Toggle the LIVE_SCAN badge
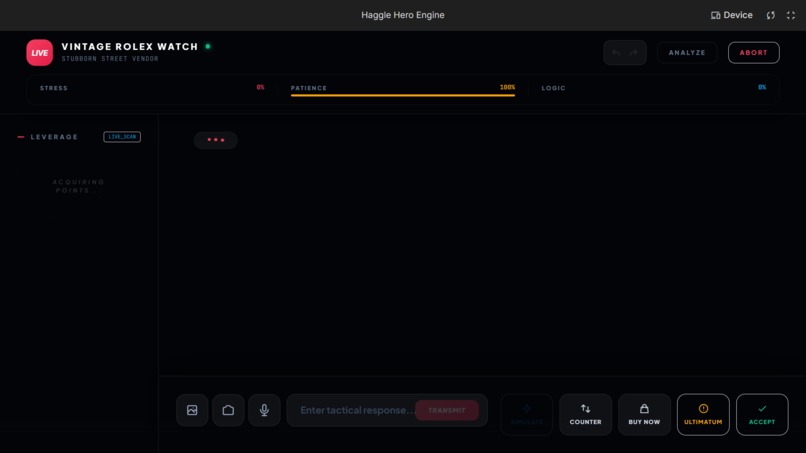This screenshot has height=453, width=806. tap(122, 137)
